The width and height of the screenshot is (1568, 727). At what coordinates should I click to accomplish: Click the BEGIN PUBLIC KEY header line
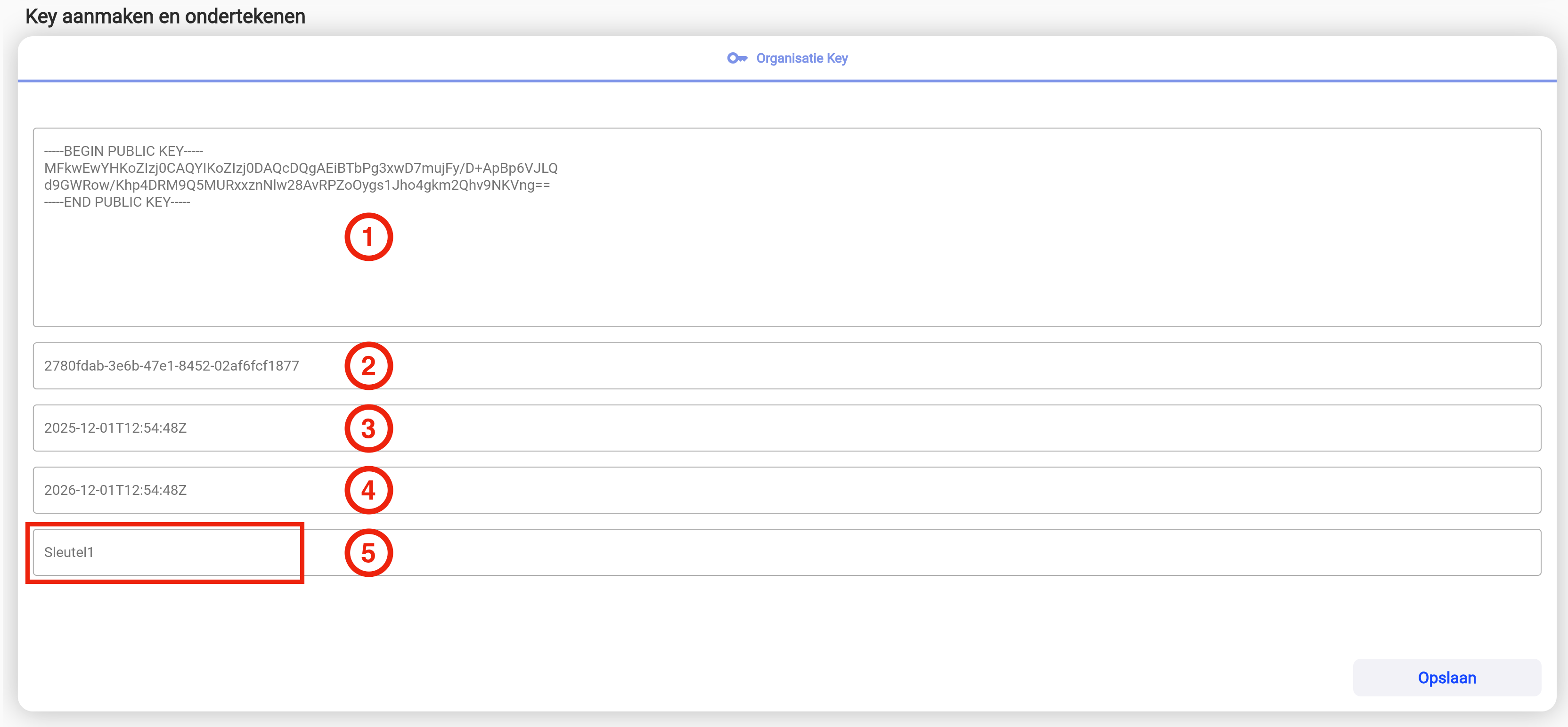(x=123, y=151)
